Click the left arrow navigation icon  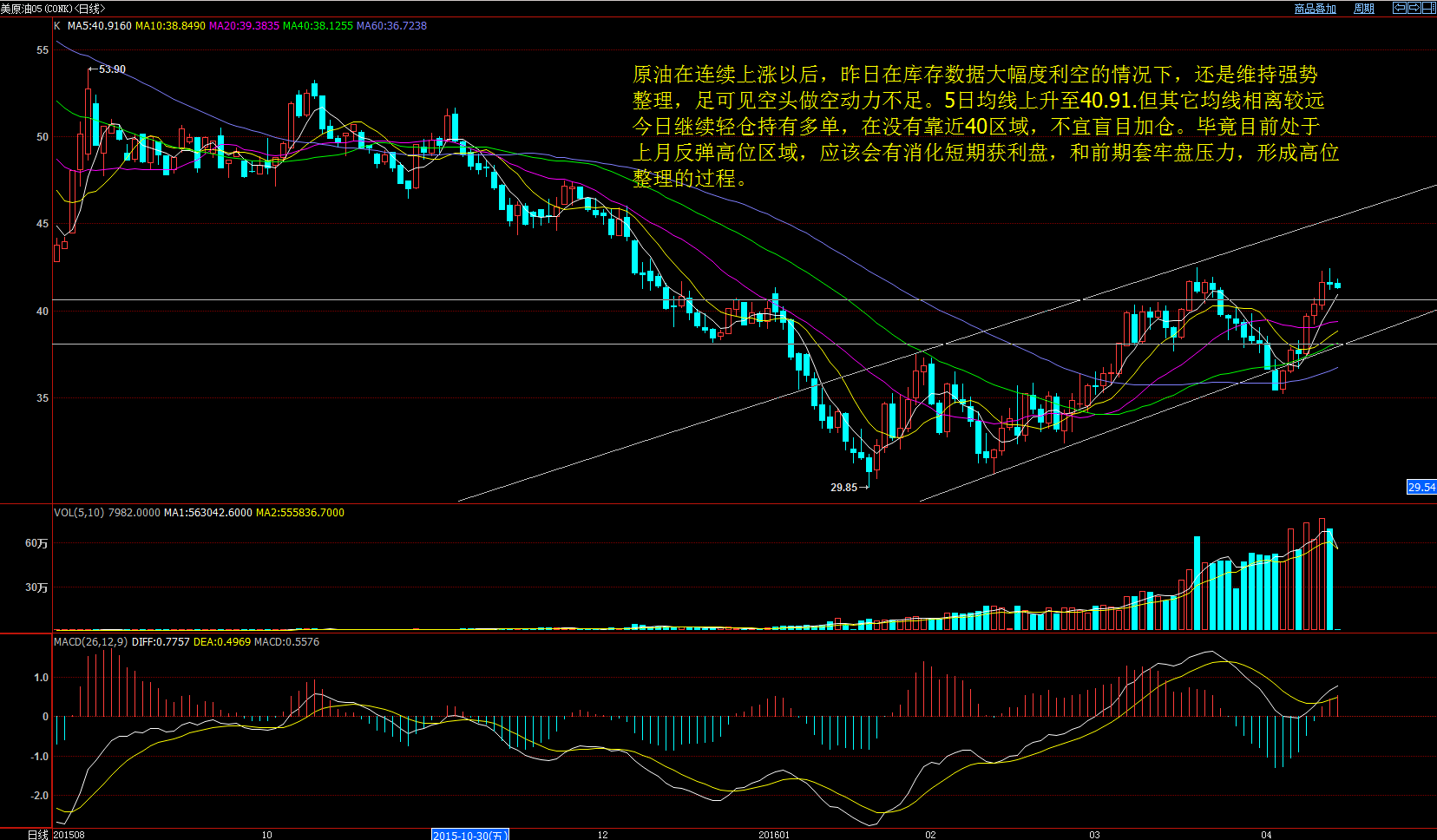click(x=1400, y=8)
